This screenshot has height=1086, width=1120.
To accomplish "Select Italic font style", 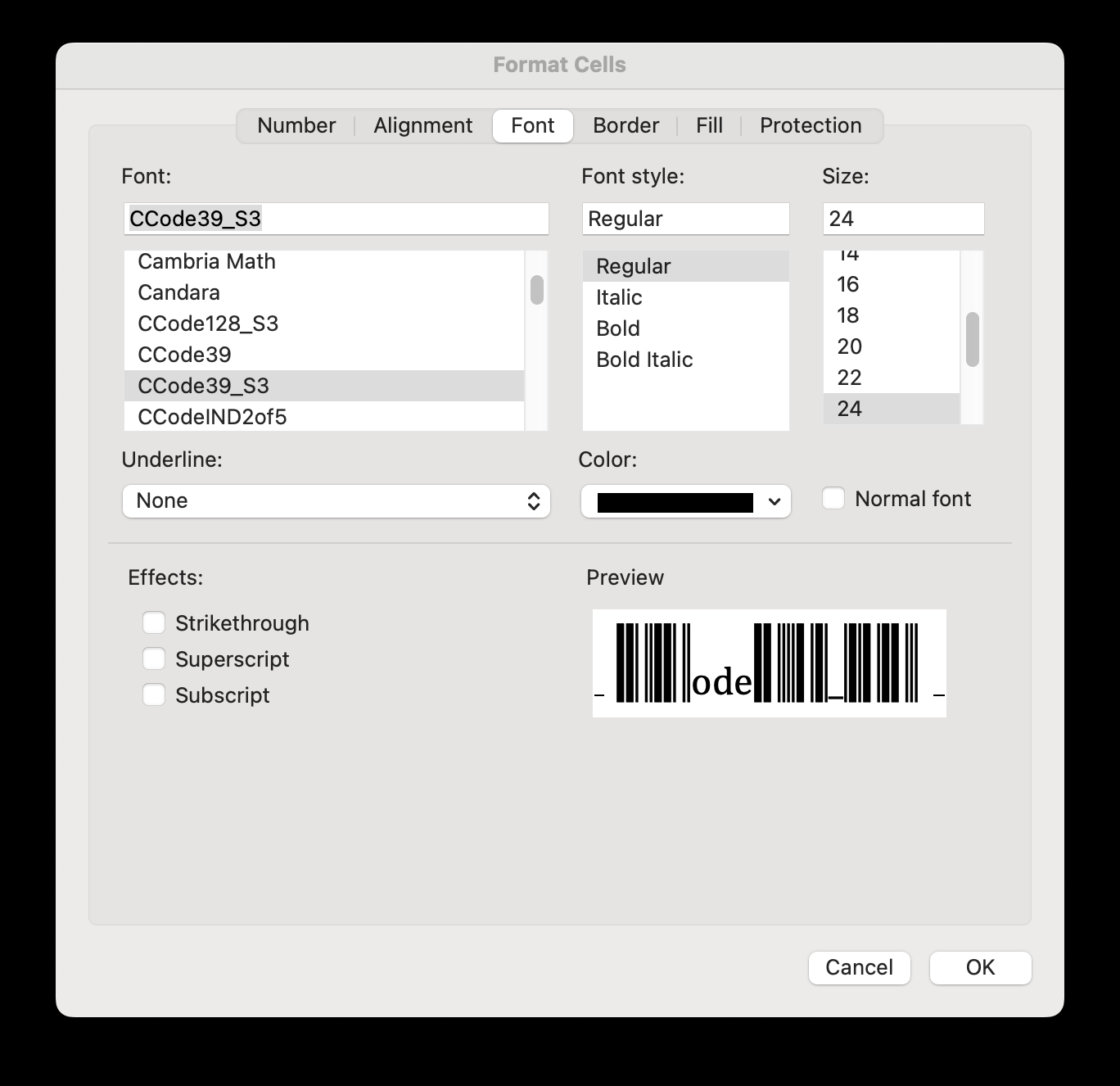I will pyautogui.click(x=685, y=297).
